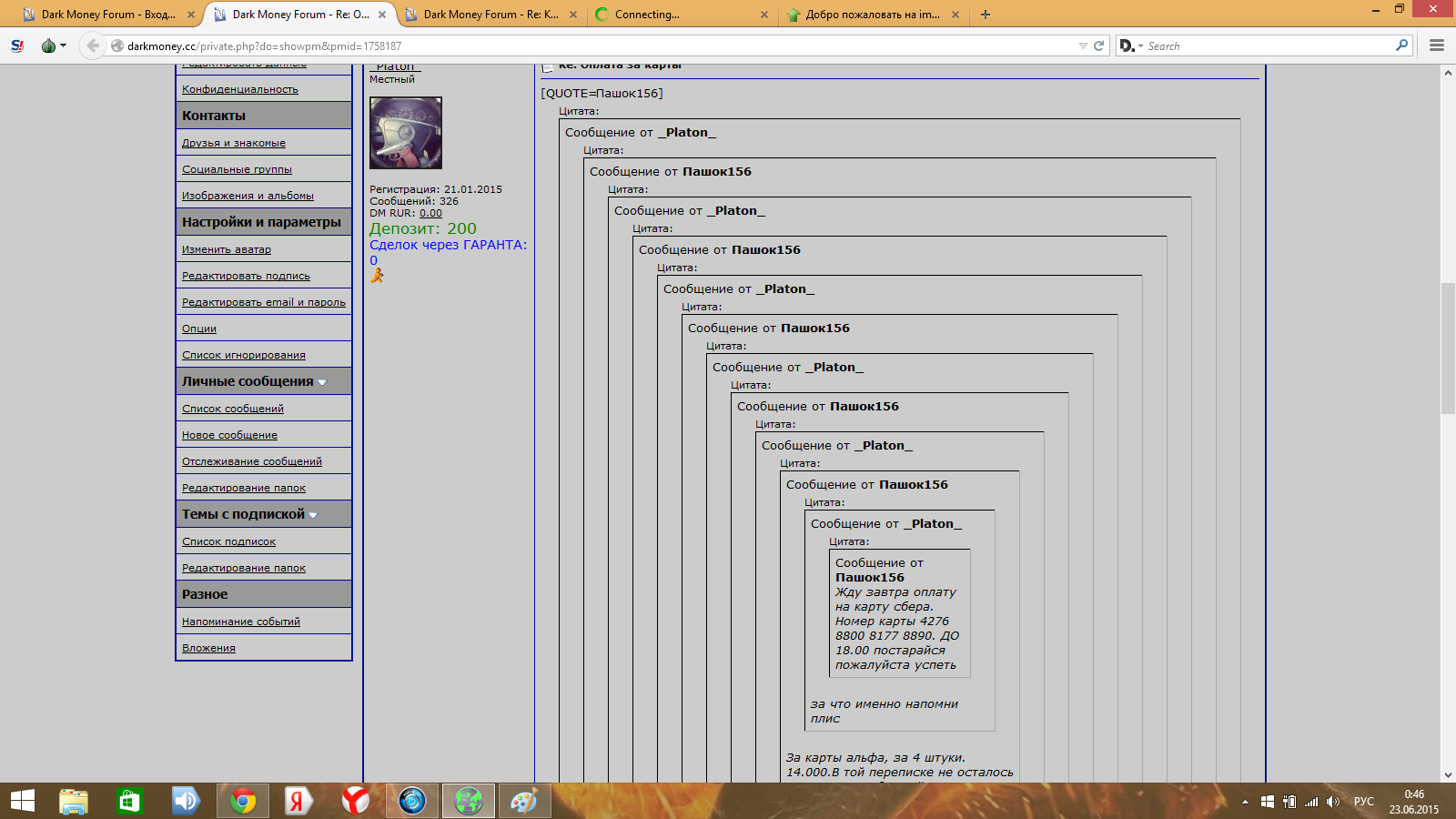Open search engine selector dropdown

(x=1130, y=45)
